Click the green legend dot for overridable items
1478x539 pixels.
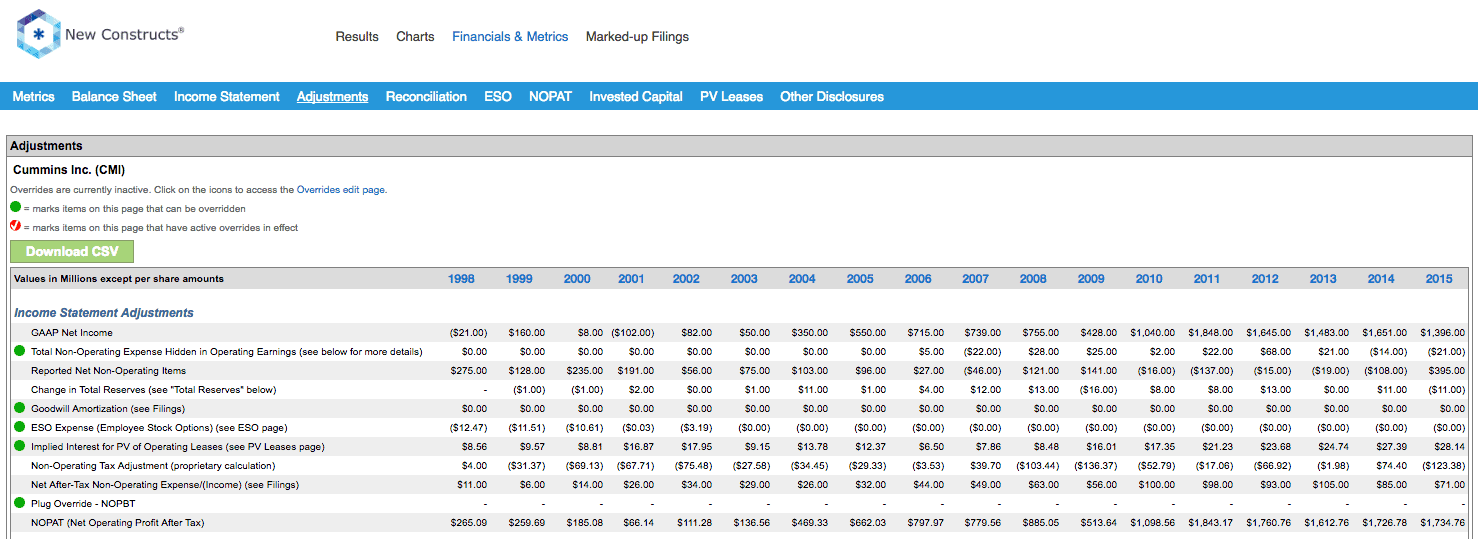15,208
